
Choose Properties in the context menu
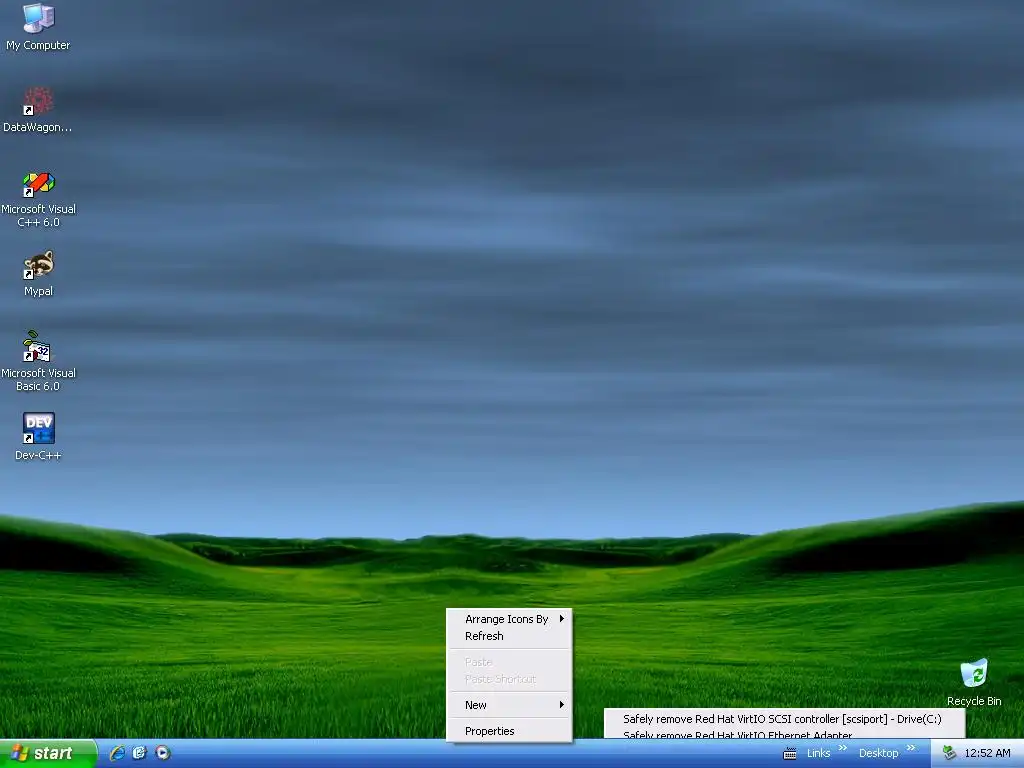(509, 731)
